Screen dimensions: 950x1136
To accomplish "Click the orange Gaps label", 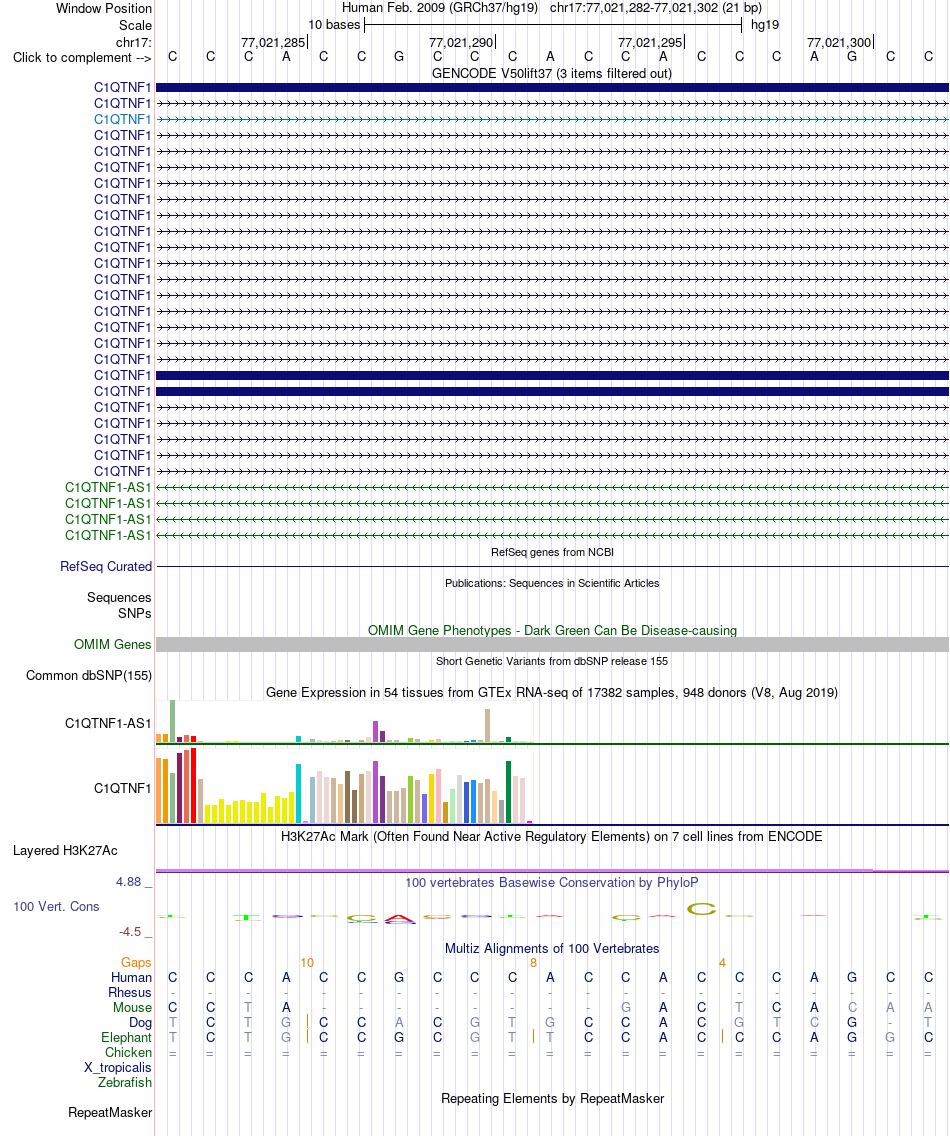I will (x=136, y=963).
